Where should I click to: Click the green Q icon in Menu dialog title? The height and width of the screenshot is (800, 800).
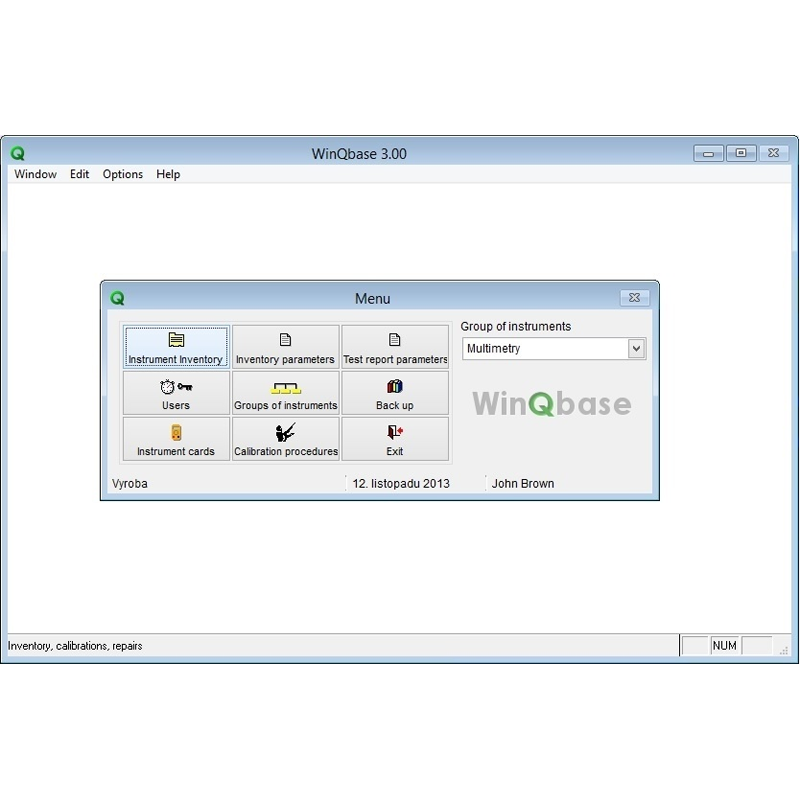[x=117, y=298]
